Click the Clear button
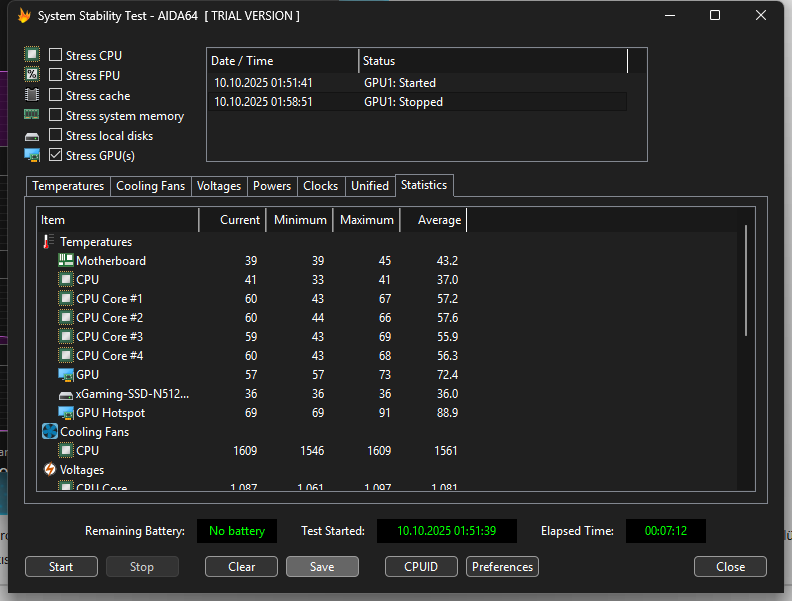Screen dimensions: 792x601 [241, 567]
